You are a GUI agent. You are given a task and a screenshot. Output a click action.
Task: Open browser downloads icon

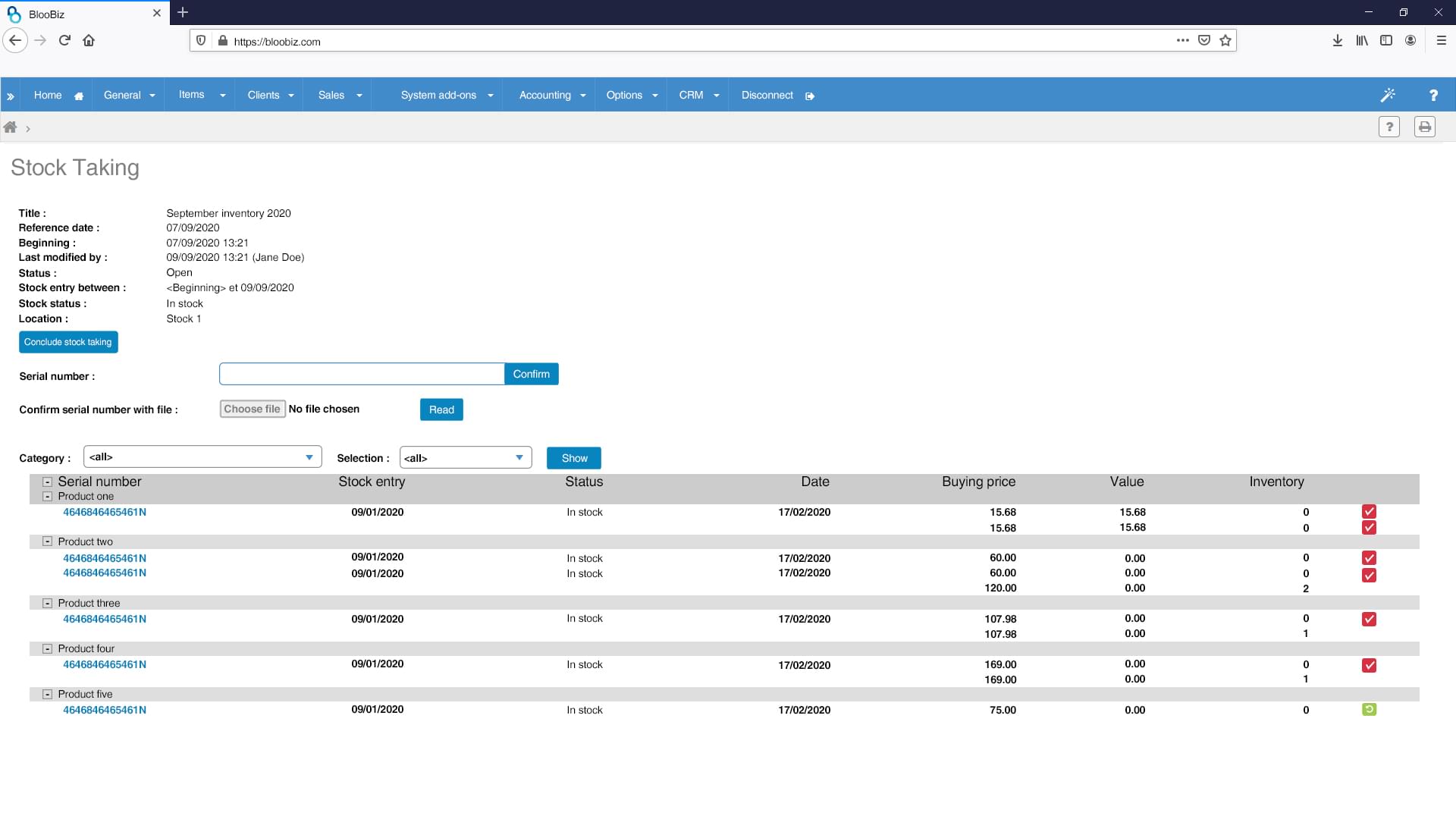(1338, 41)
